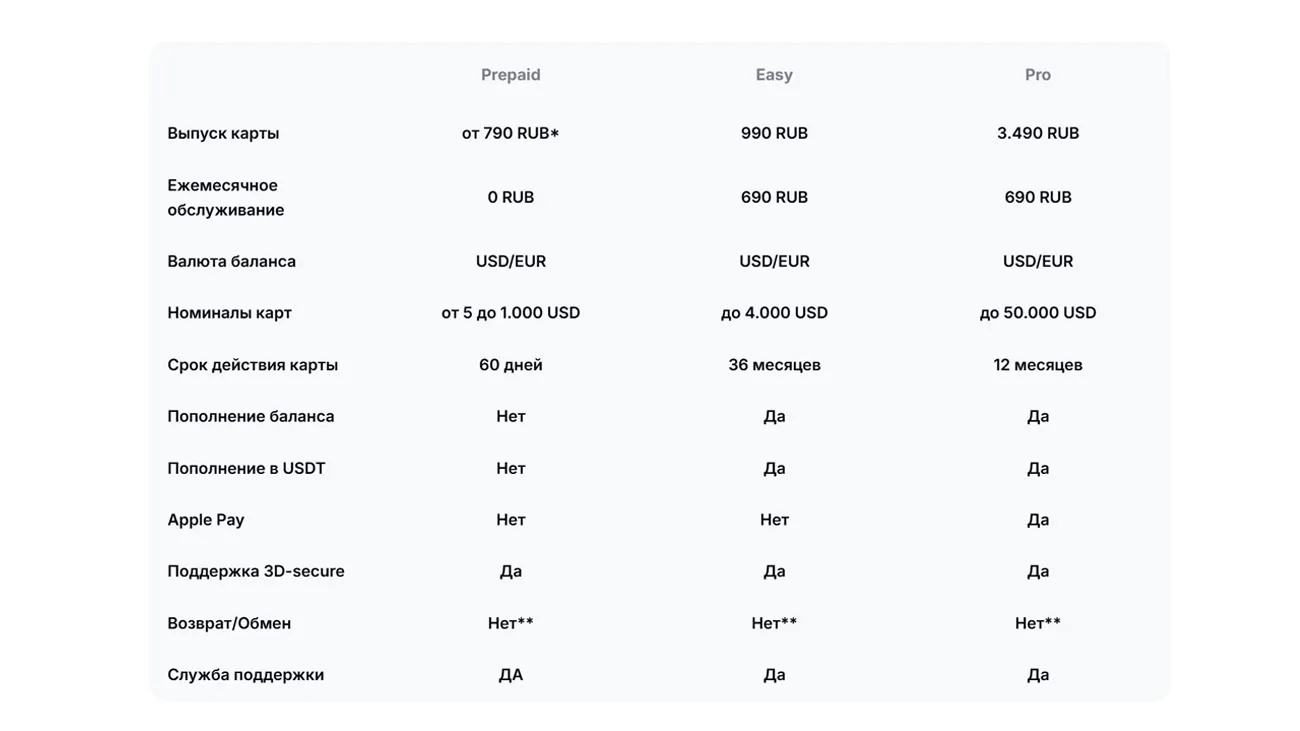The width and height of the screenshot is (1300, 731).
Task: Click the "Поддержка 3D-secure" row label
Action: pyautogui.click(x=255, y=571)
